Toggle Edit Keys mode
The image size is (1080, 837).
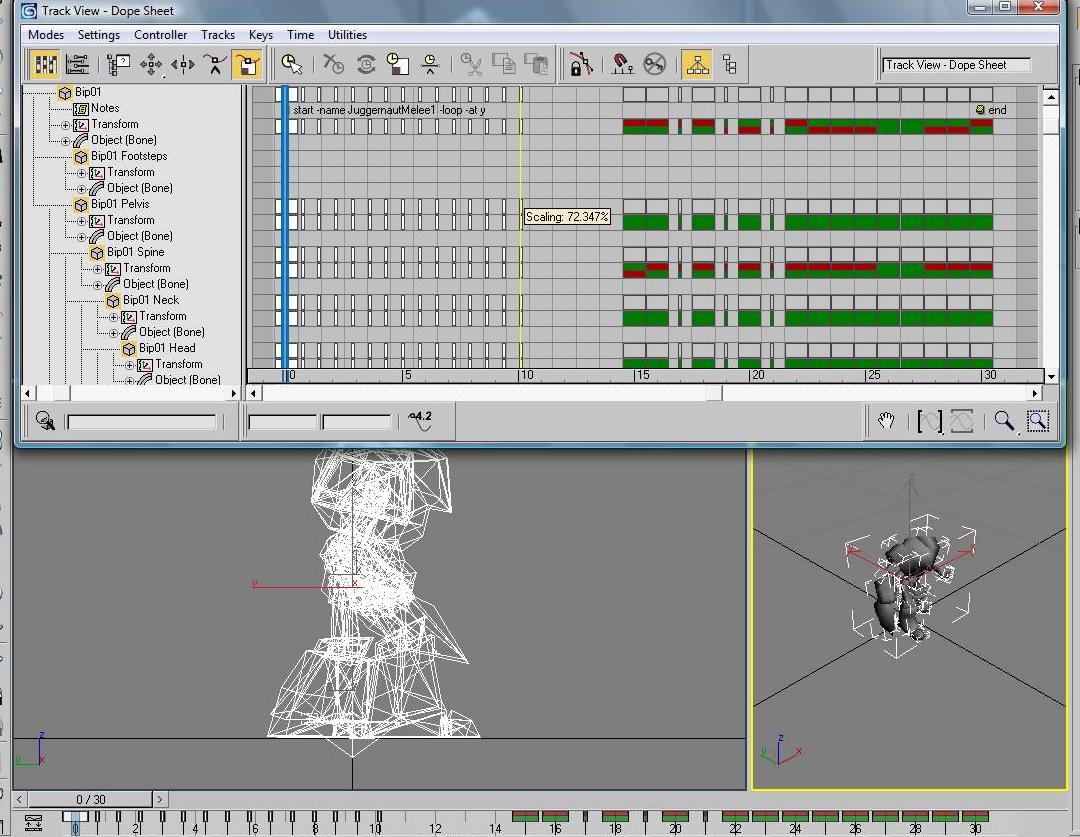click(x=45, y=65)
